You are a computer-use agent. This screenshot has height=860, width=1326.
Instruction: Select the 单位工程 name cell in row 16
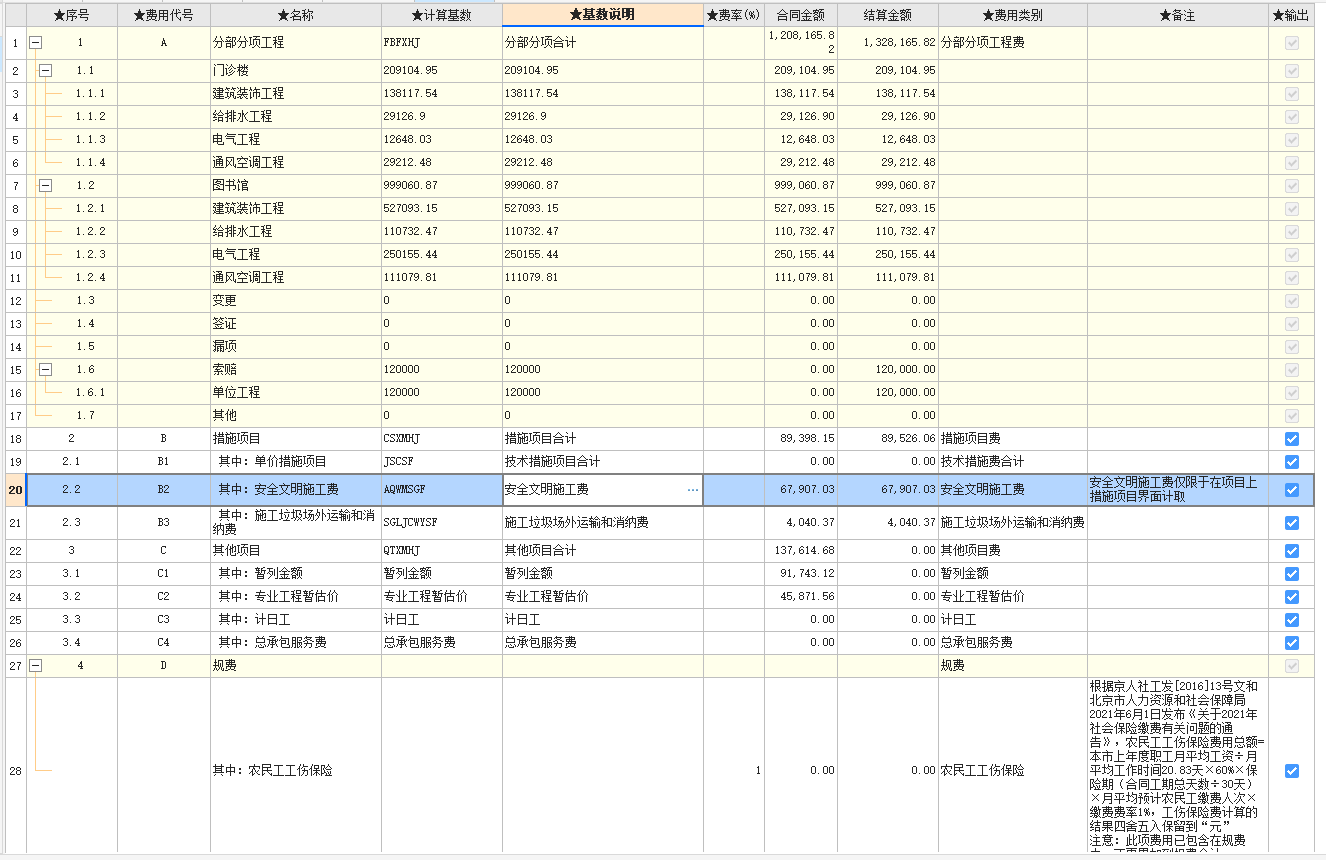point(296,392)
